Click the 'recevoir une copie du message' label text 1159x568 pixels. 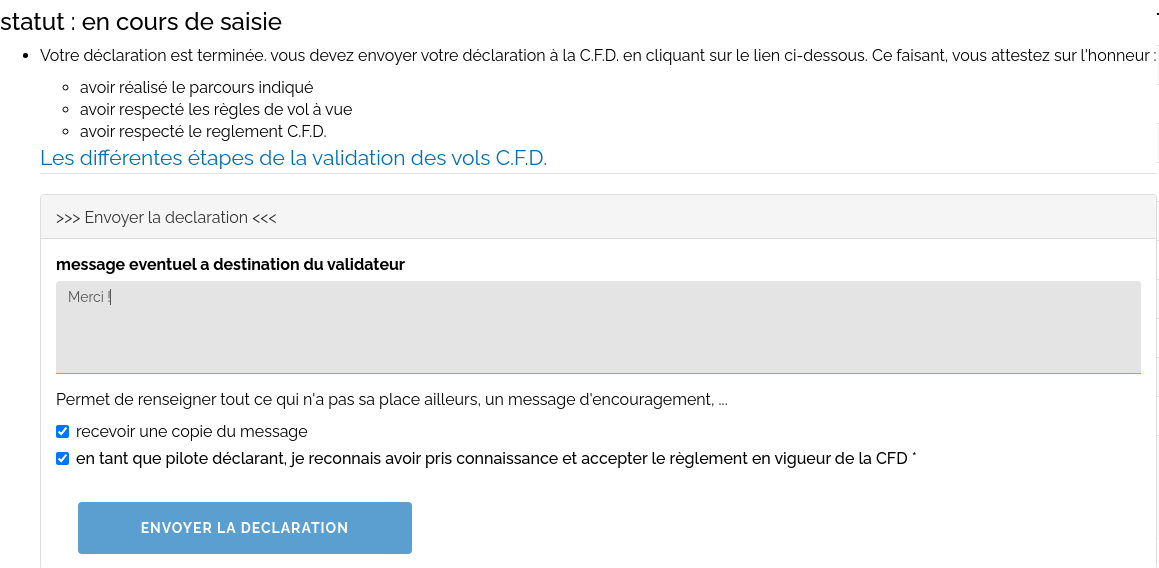pyautogui.click(x=191, y=432)
